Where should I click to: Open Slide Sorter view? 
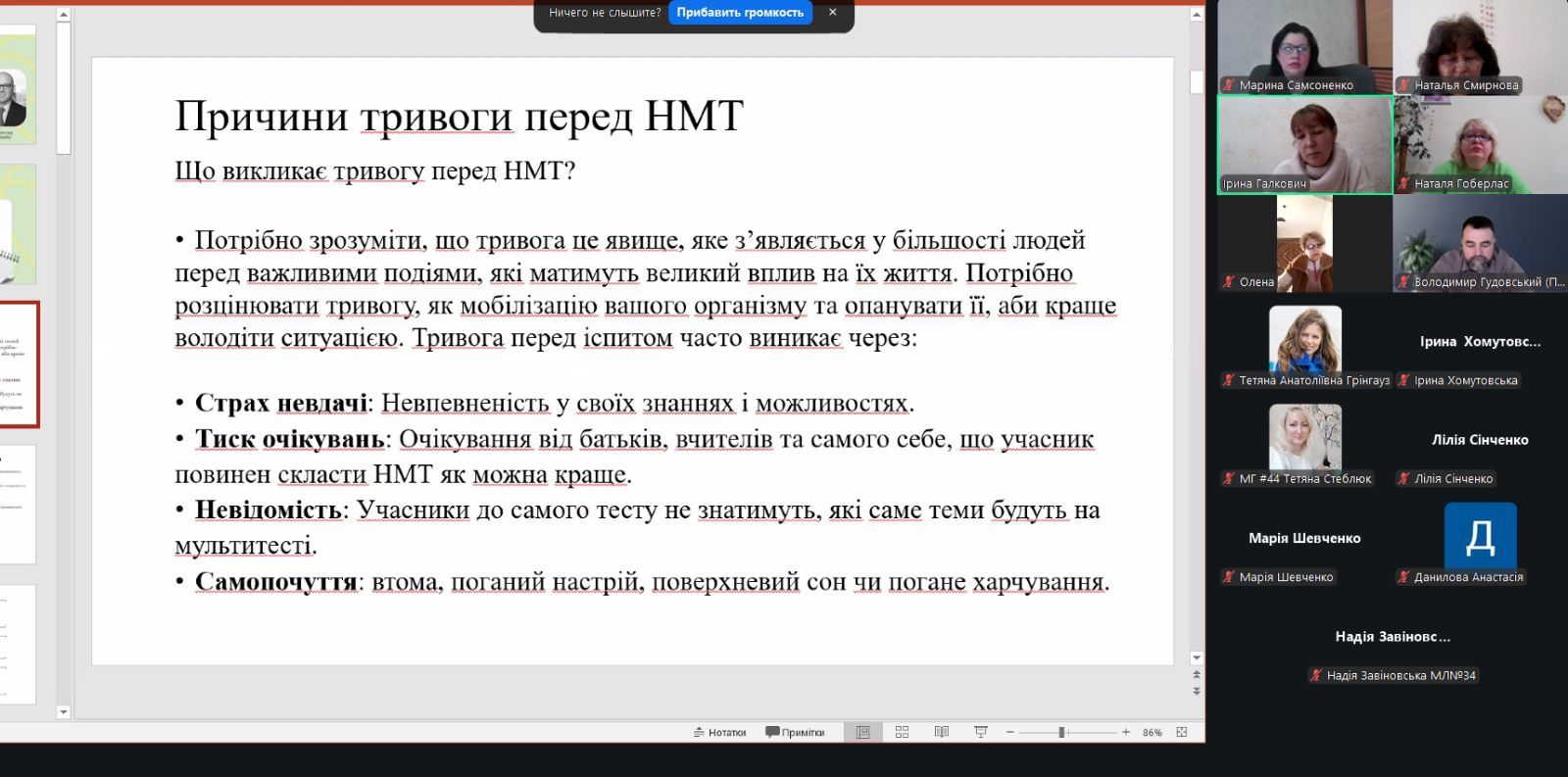pyautogui.click(x=902, y=732)
